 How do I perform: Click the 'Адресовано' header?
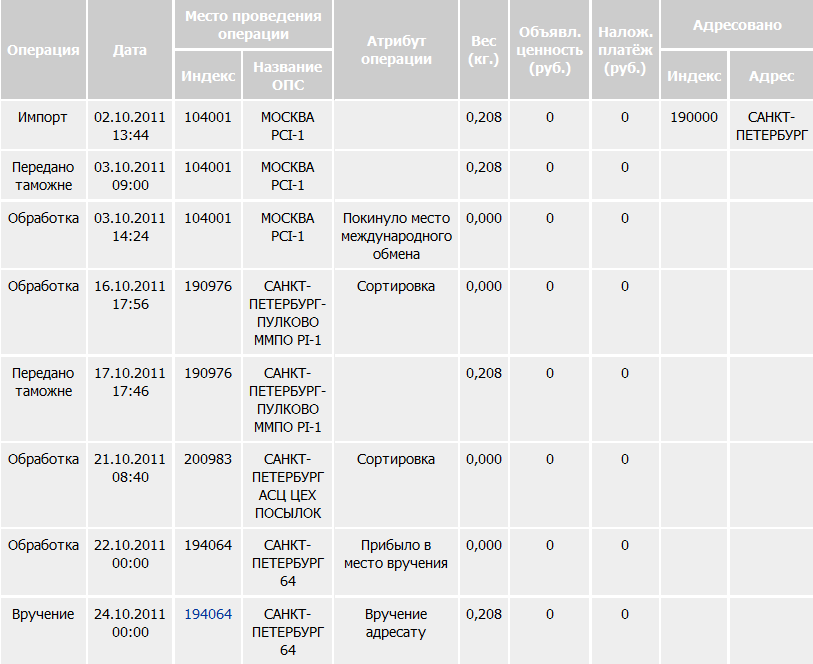(737, 24)
